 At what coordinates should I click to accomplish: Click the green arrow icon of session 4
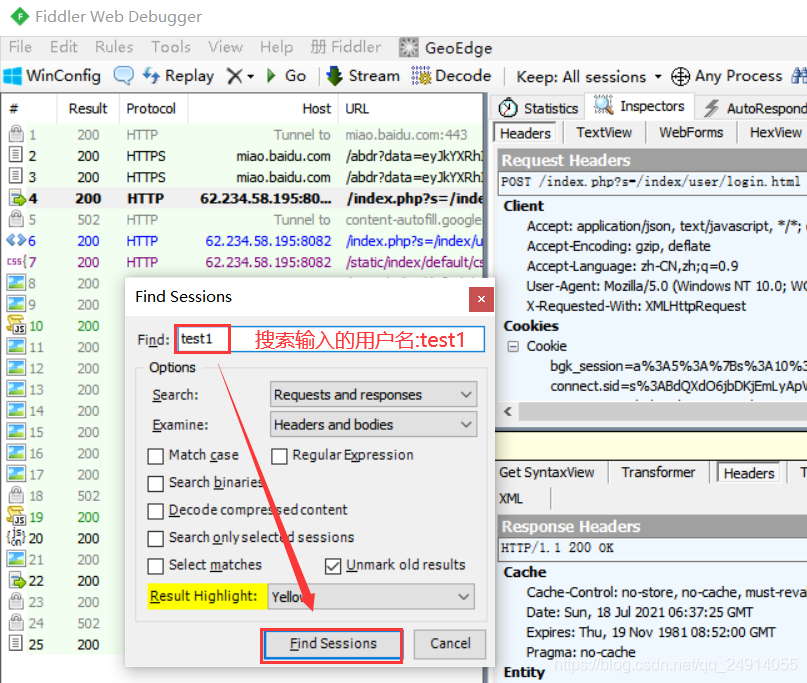click(16, 198)
